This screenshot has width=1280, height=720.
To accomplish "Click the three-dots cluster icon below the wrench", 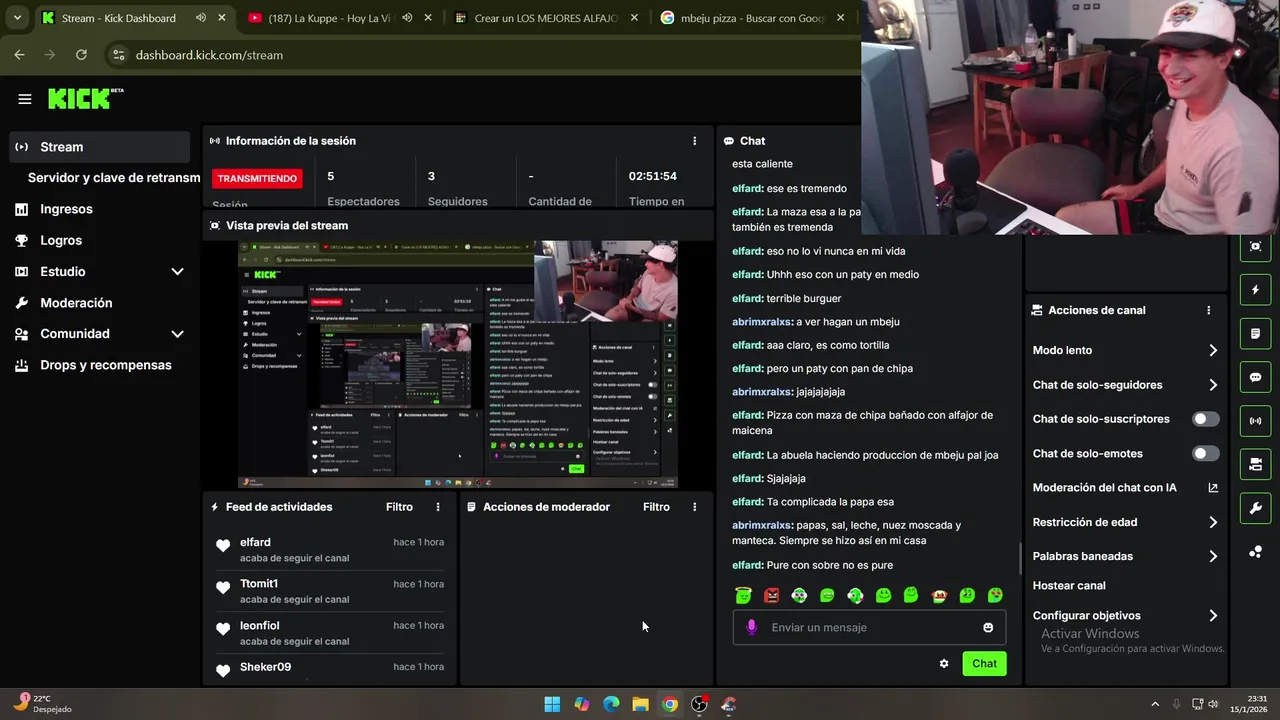I will pos(1255,551).
